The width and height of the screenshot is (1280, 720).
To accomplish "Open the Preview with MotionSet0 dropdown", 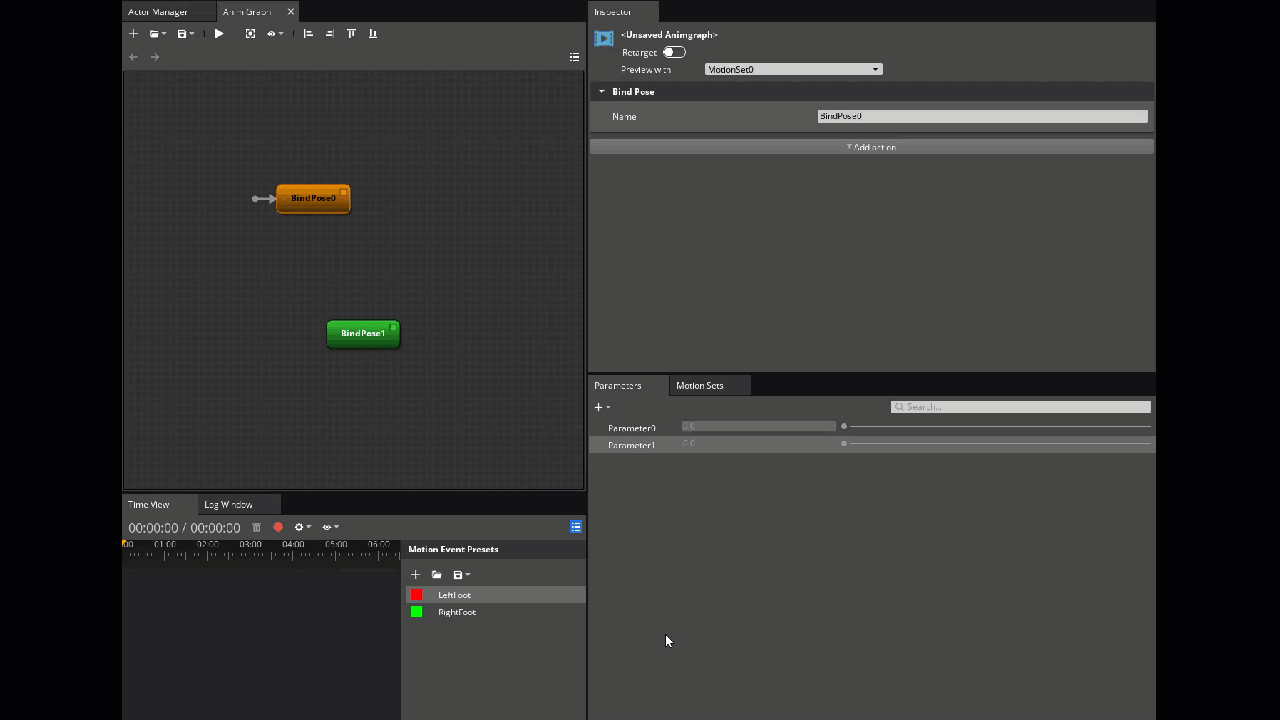I will (x=793, y=69).
